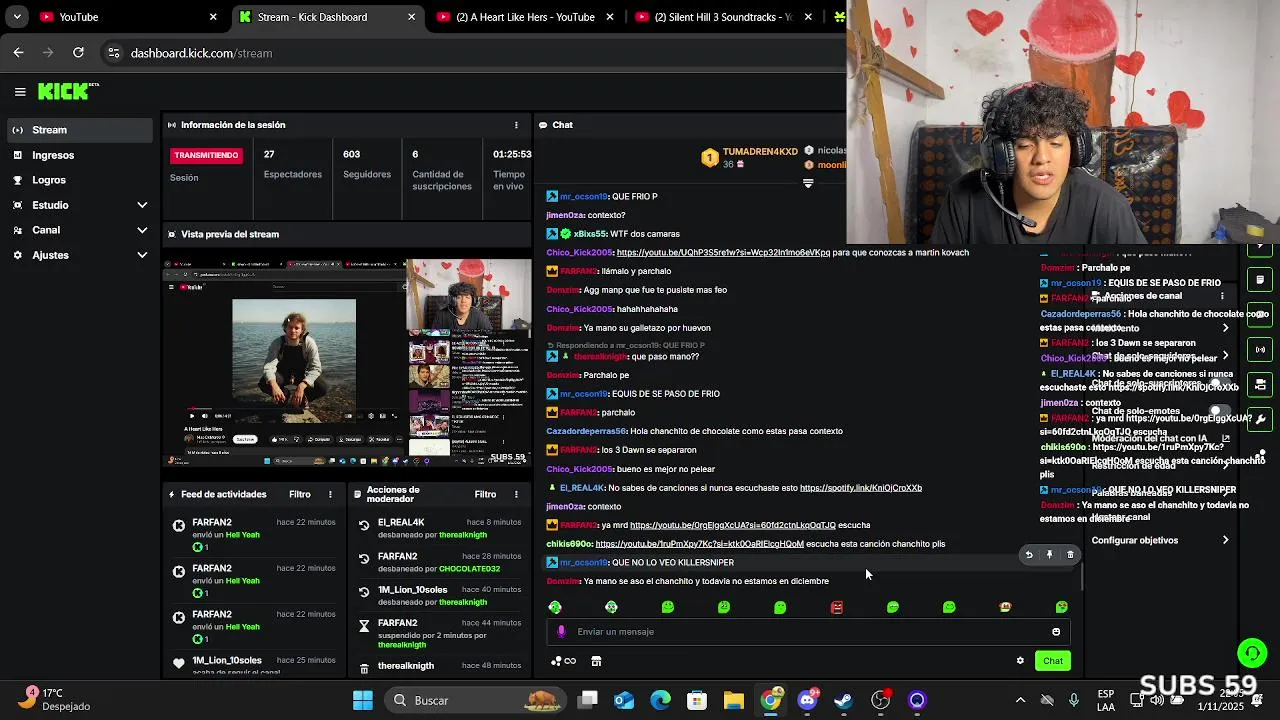Screen dimensions: 1280x720
Task: Reload the dashboard page
Action: (x=78, y=53)
